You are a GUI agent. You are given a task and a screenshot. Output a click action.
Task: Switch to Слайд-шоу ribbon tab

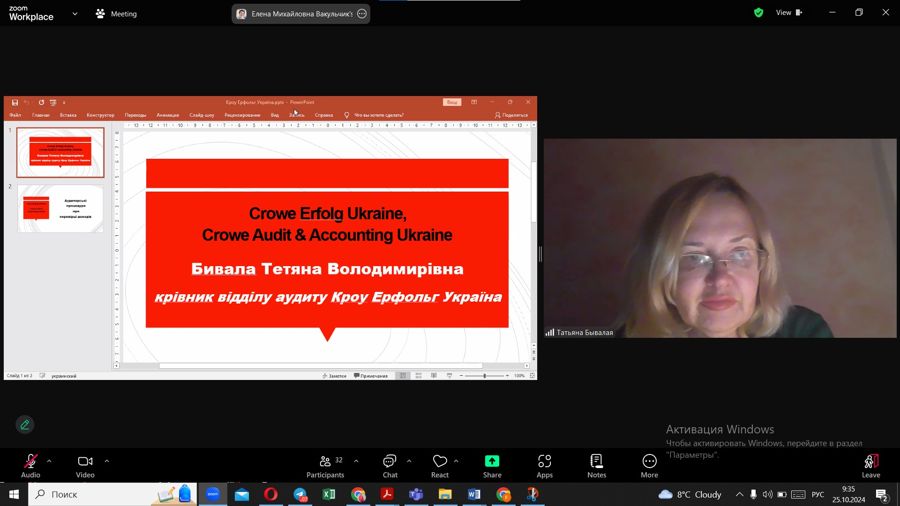201,115
